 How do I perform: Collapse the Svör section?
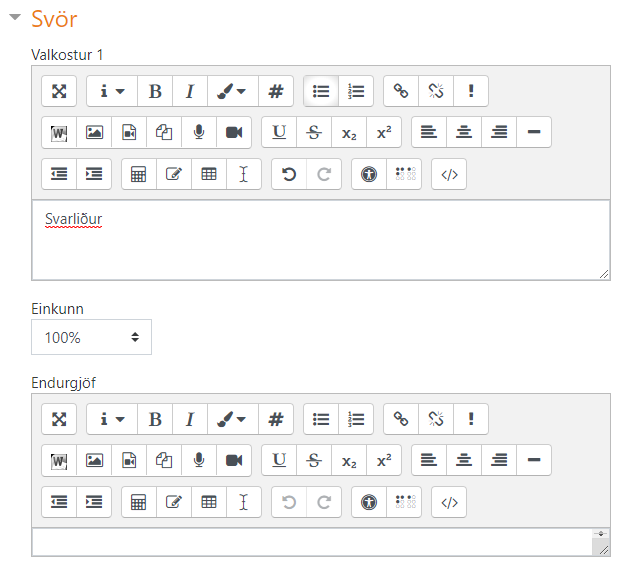15,18
